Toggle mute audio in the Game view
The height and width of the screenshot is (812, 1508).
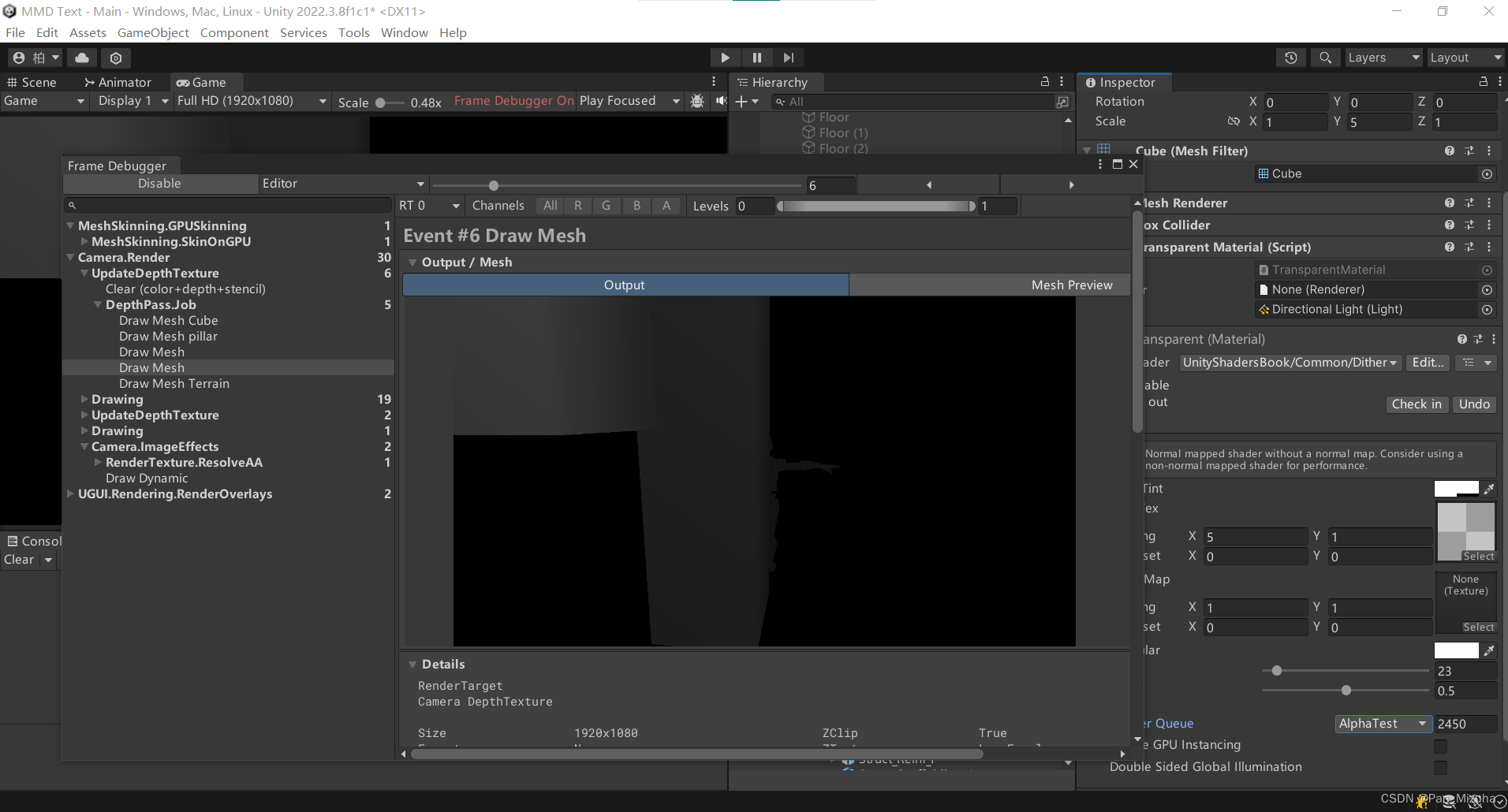pos(721,101)
